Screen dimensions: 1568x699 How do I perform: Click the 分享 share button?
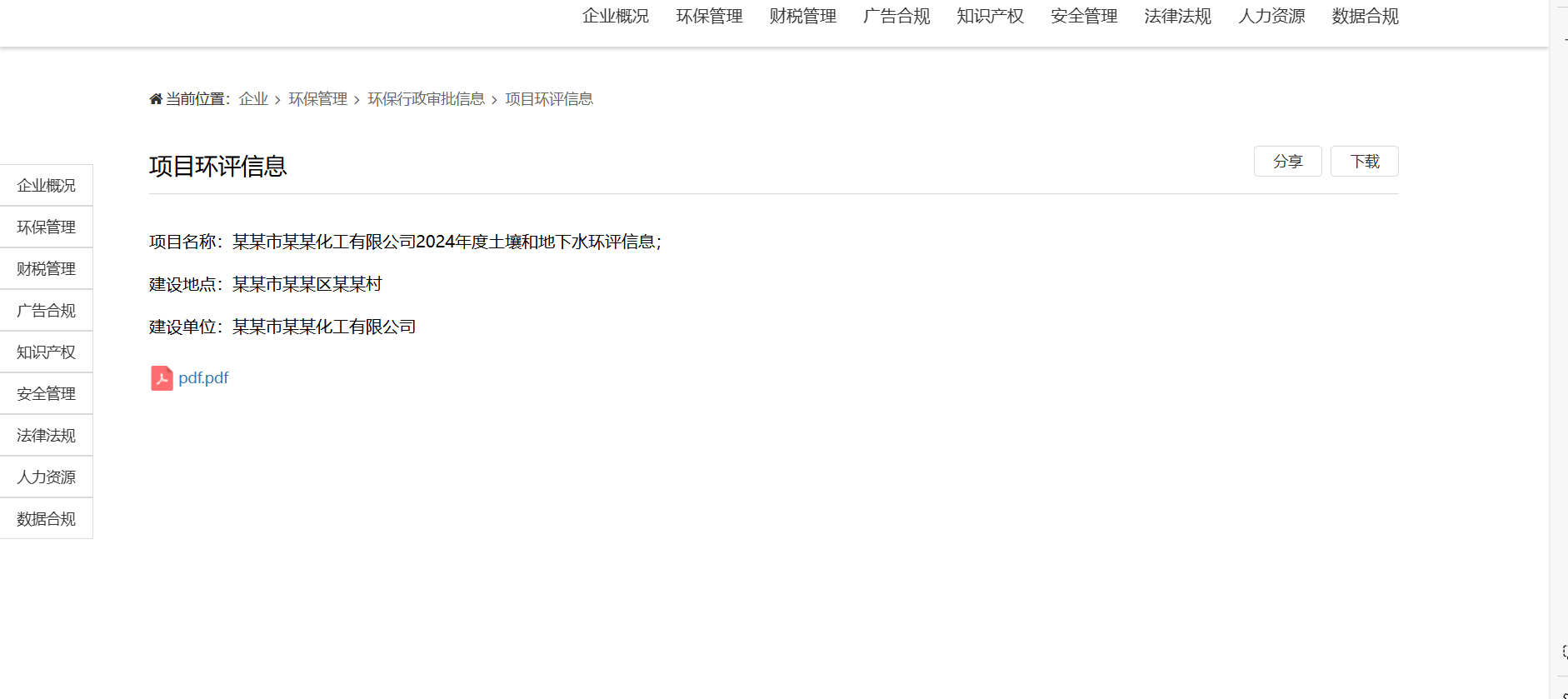(x=1287, y=162)
